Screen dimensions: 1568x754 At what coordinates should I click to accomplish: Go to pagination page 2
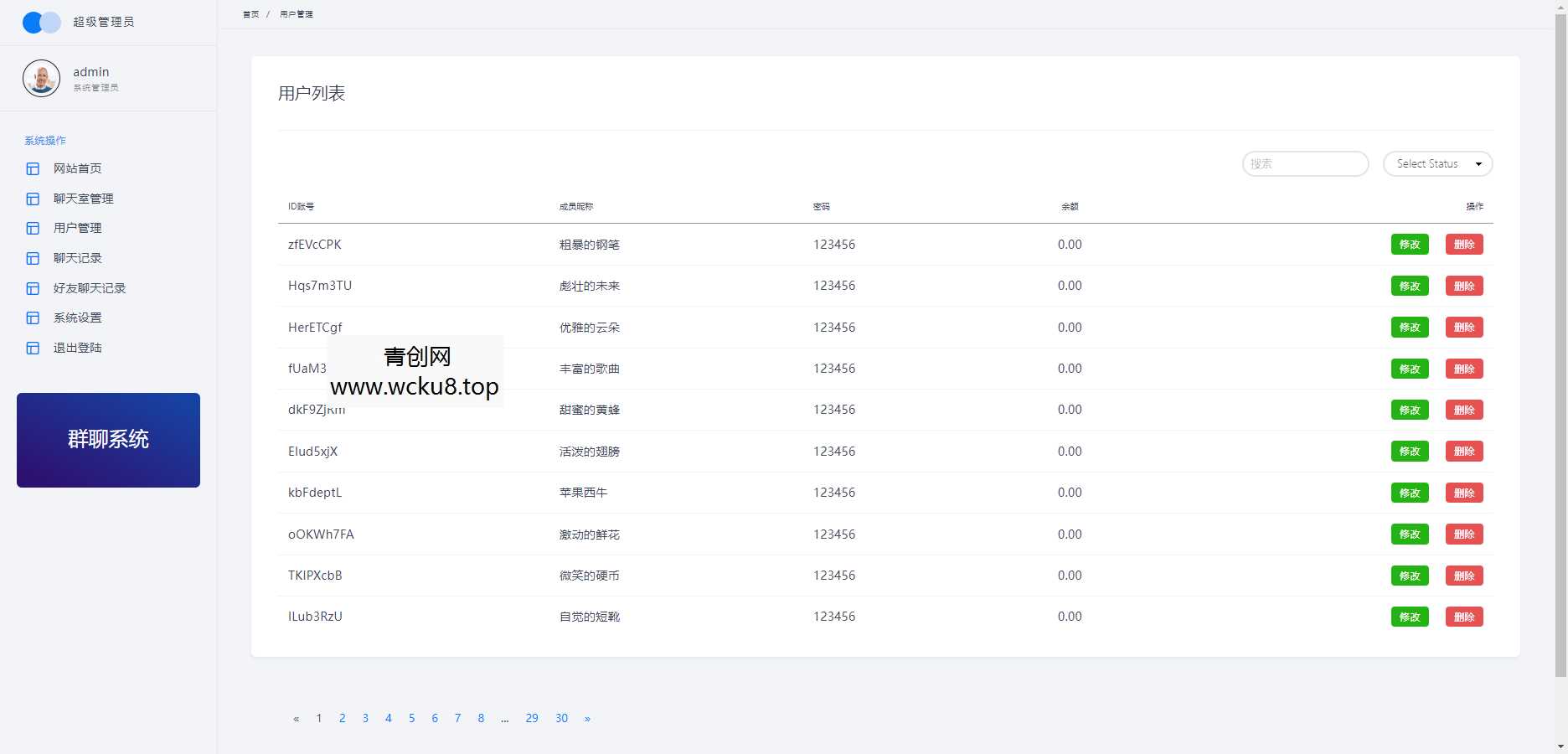342,718
